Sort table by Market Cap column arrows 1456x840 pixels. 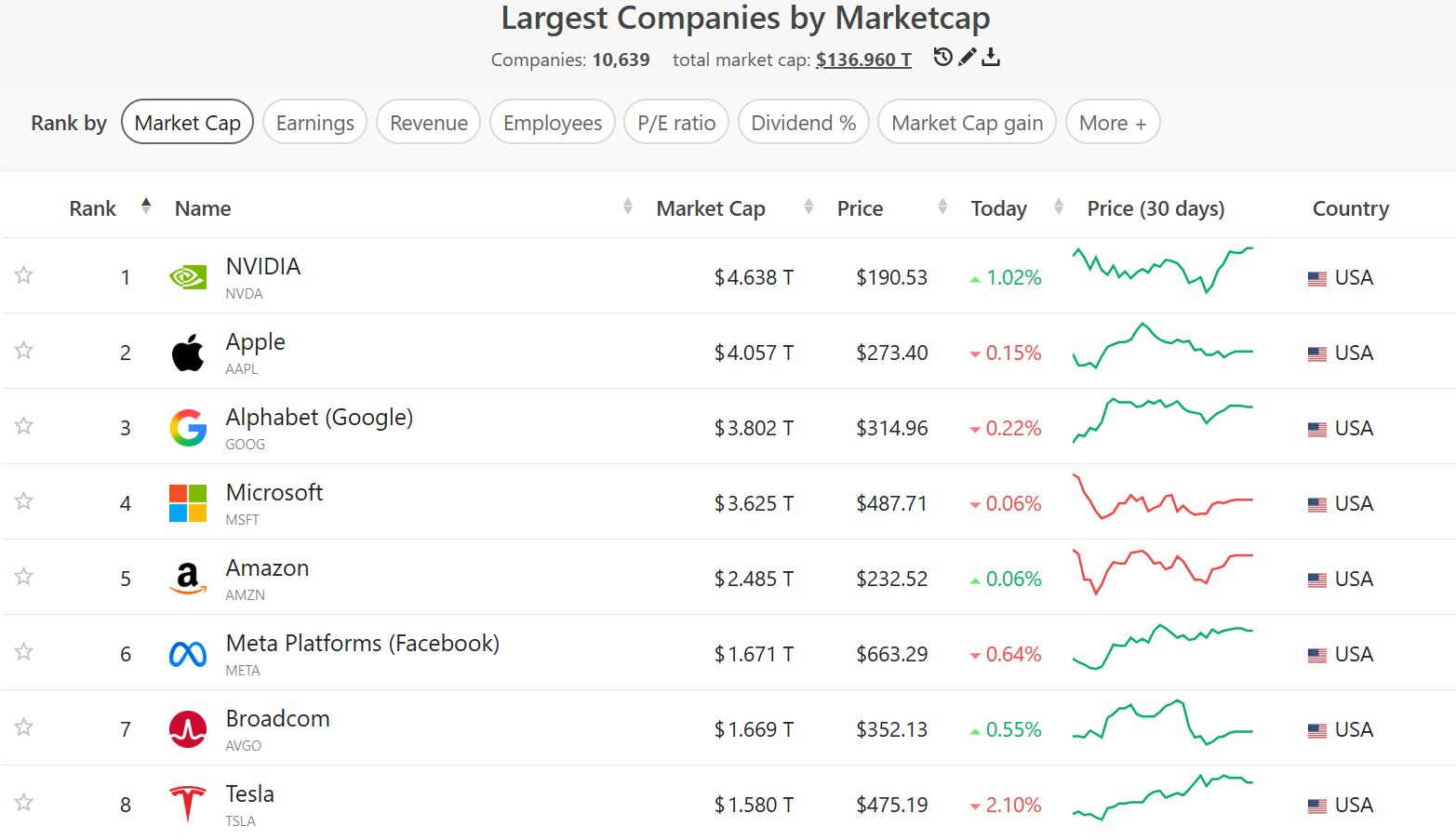point(808,207)
